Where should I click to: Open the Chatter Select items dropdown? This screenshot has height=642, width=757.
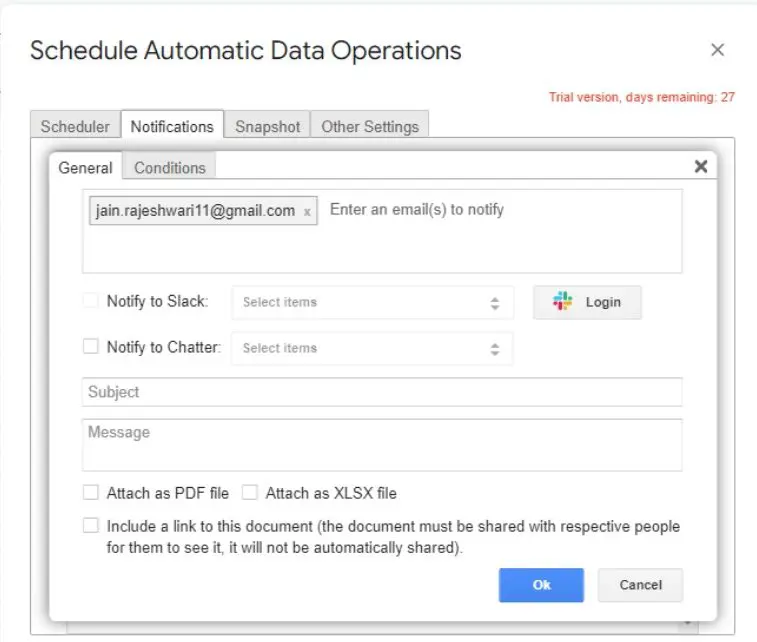click(372, 348)
